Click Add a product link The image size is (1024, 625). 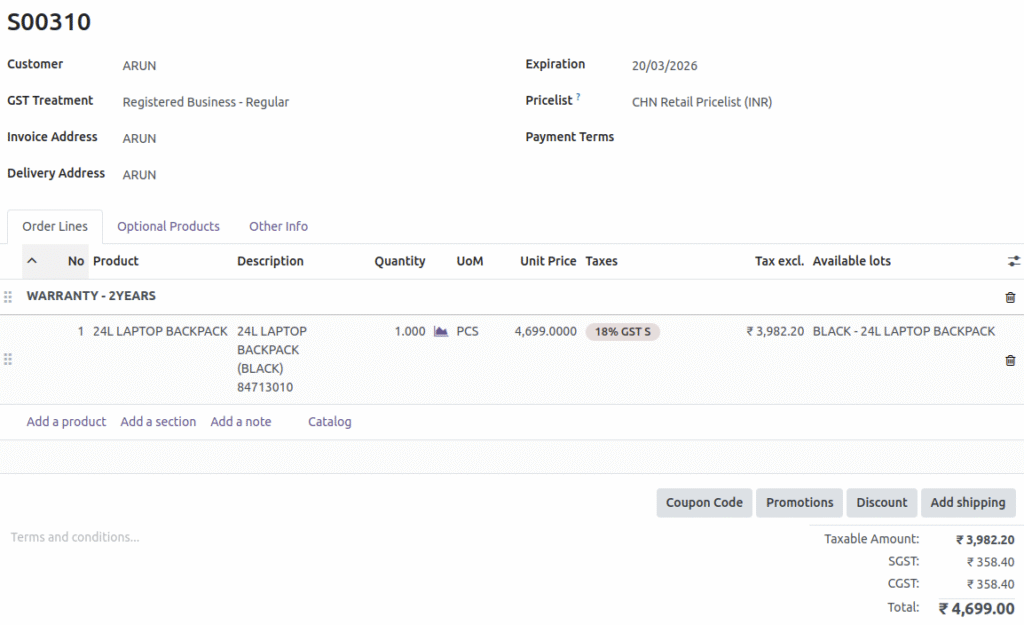[x=66, y=421]
